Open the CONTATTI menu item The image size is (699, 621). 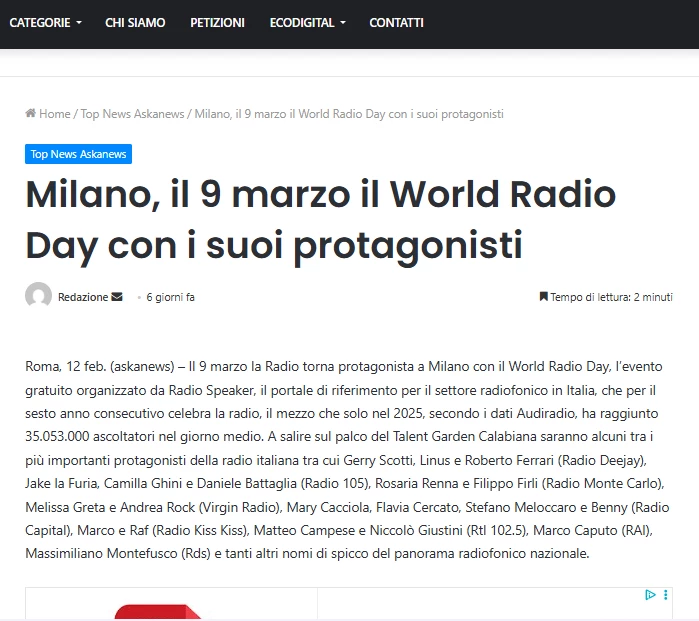[x=396, y=22]
